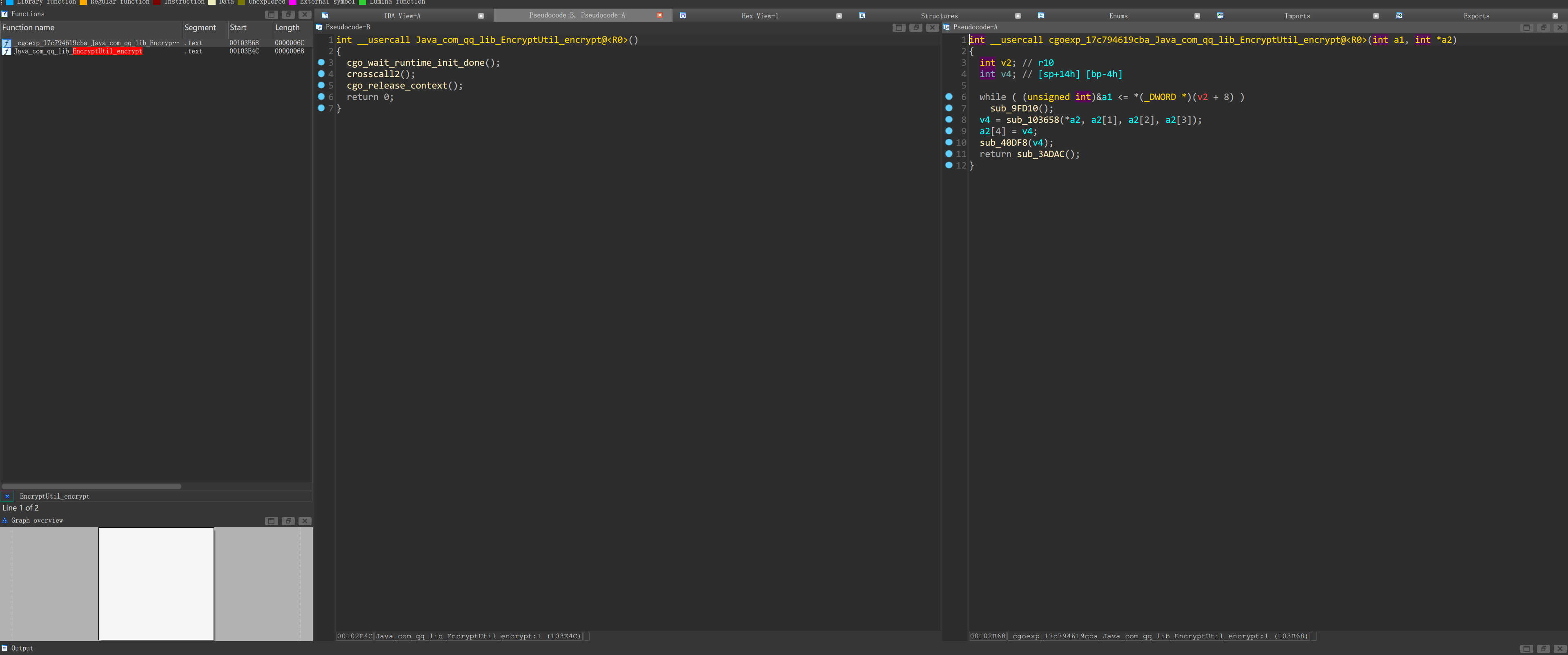Toggle breakpoint dot at sub_40DF8 line
This screenshot has height=655, width=1568.
pos(948,142)
